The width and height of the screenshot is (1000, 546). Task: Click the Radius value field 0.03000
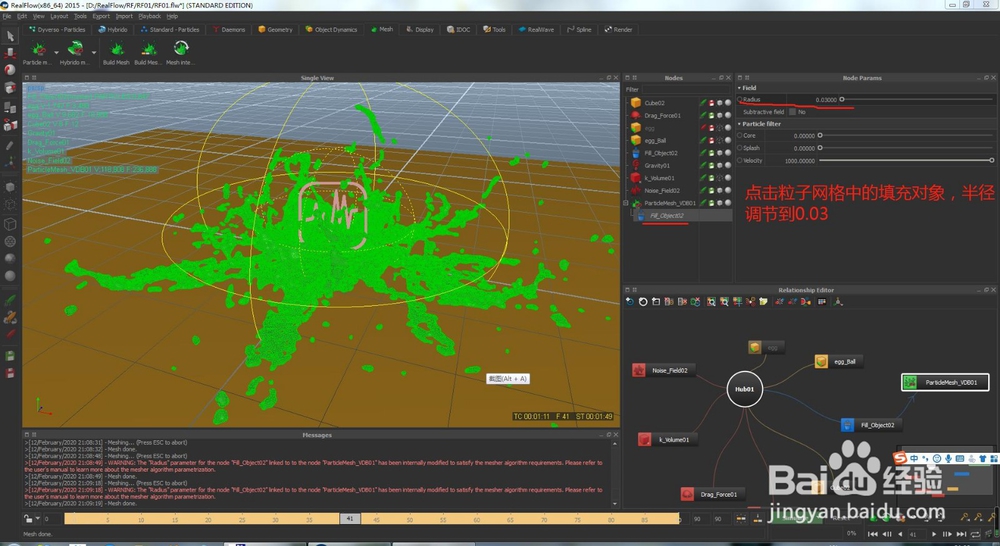click(814, 100)
